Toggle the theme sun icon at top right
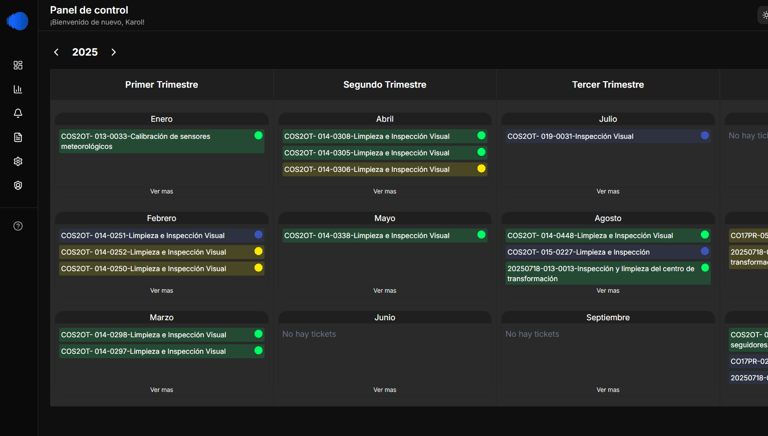 coord(764,15)
